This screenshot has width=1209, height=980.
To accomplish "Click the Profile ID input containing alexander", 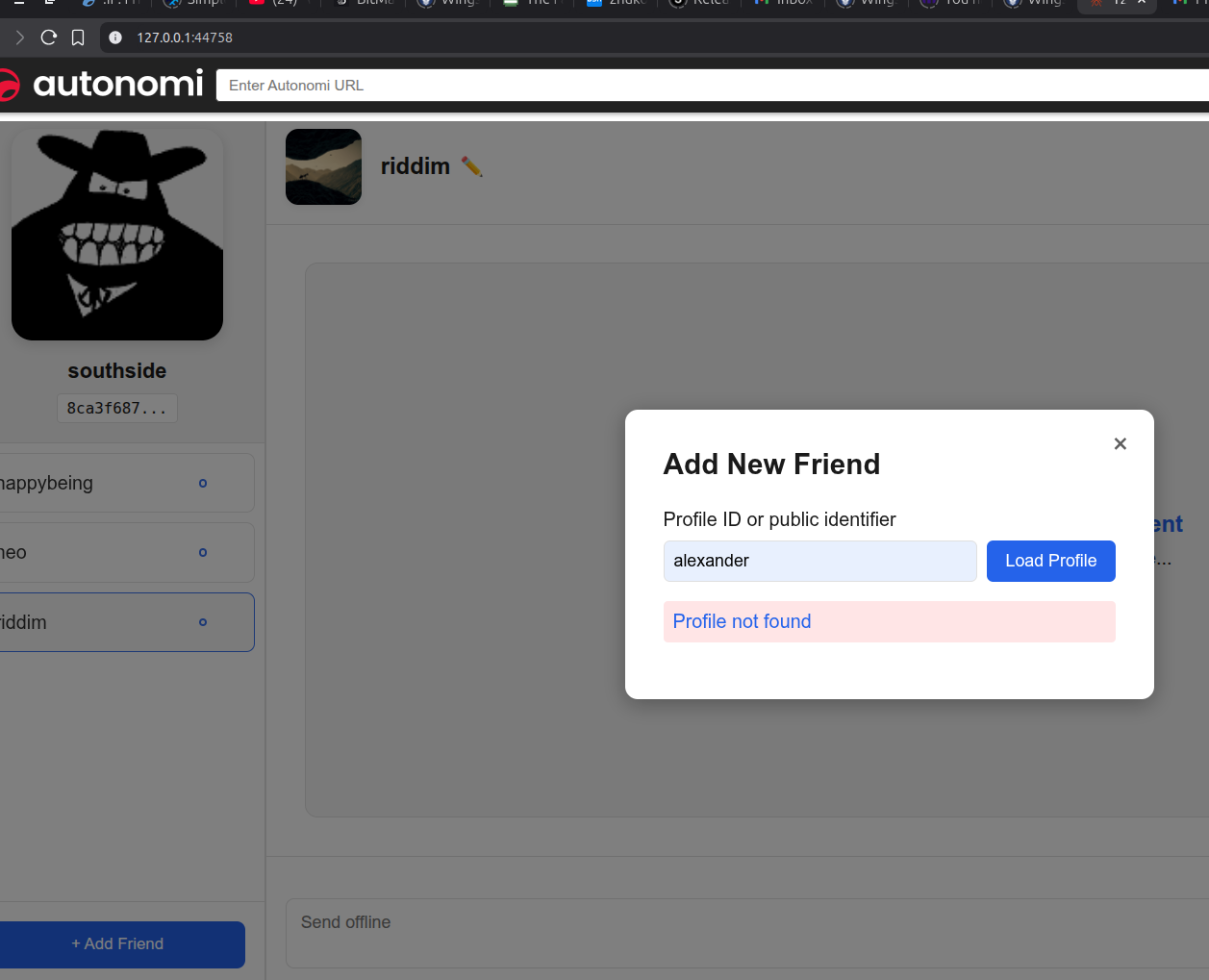I will click(819, 561).
